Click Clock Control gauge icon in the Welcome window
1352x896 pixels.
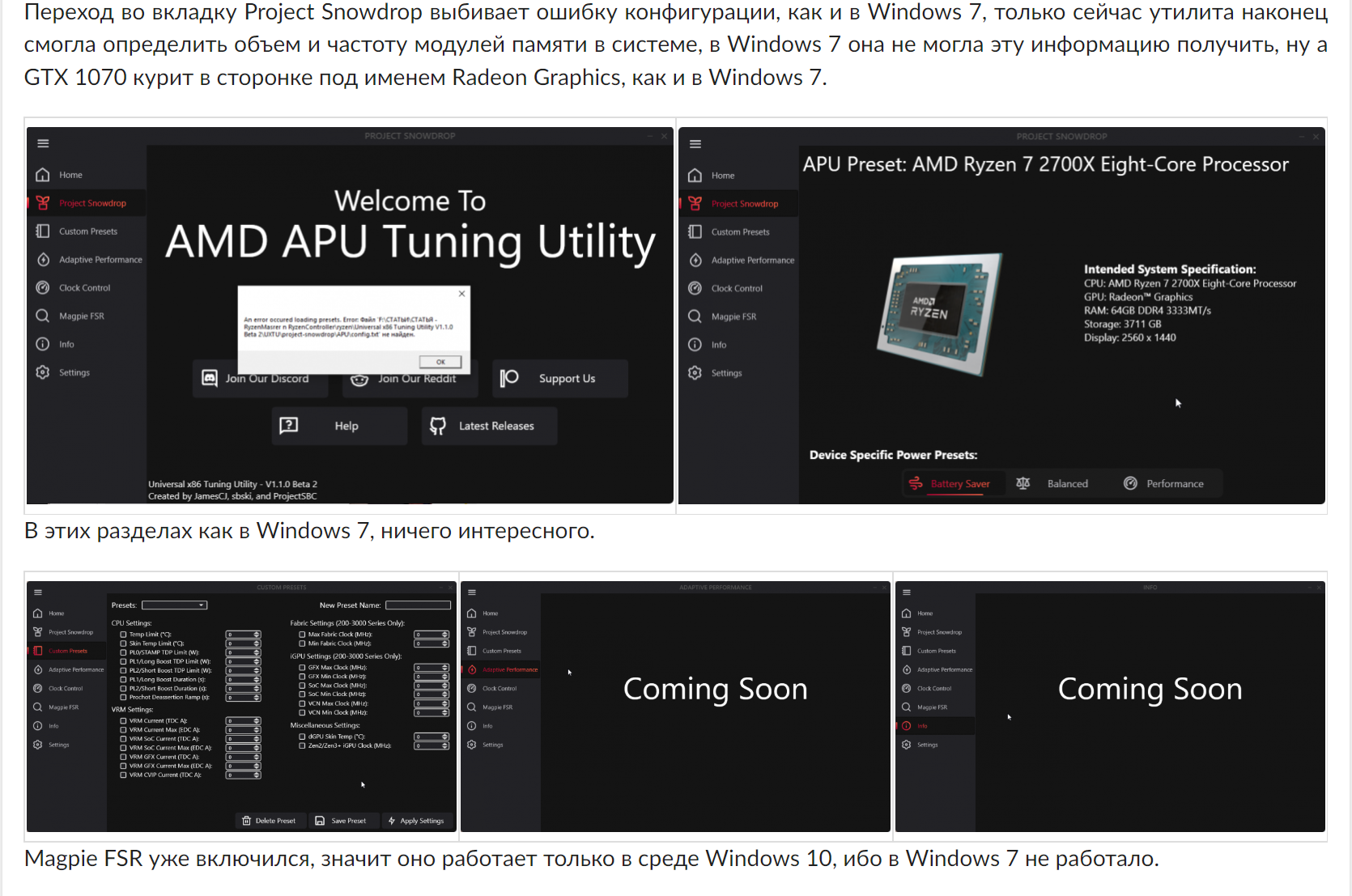tap(43, 287)
